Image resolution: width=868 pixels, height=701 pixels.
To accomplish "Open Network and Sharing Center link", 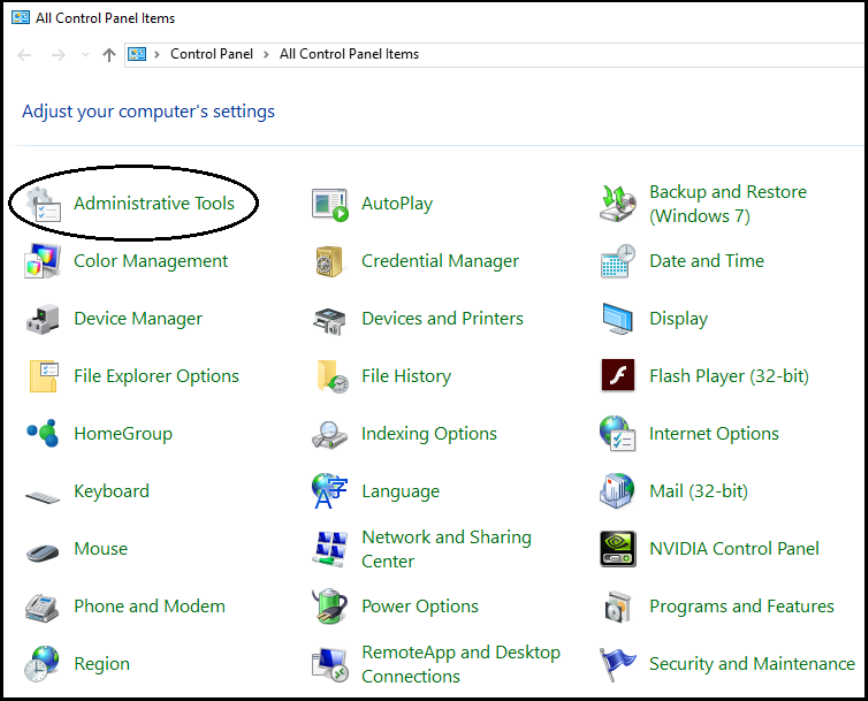I will pos(447,549).
